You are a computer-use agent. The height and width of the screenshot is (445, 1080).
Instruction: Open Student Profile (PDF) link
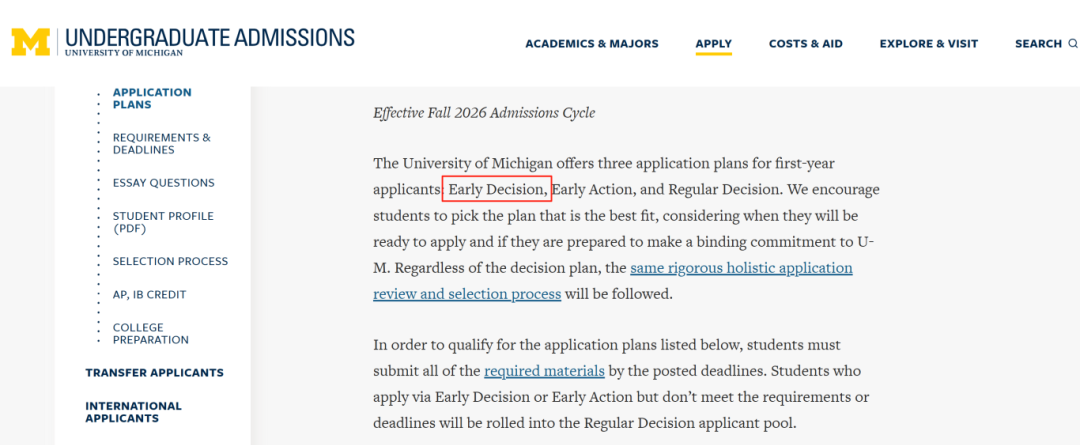coord(163,222)
